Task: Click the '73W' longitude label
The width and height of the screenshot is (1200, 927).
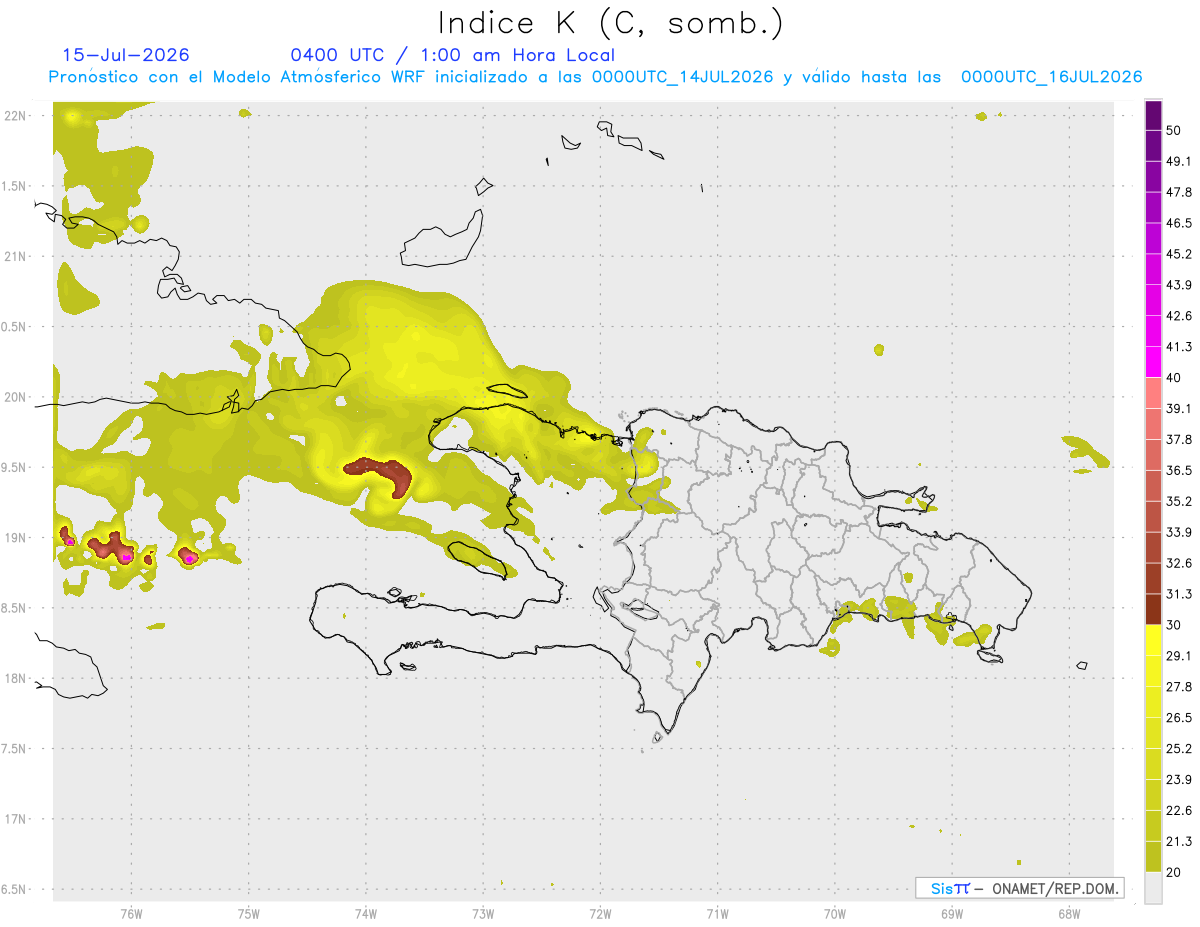Action: coord(483,913)
